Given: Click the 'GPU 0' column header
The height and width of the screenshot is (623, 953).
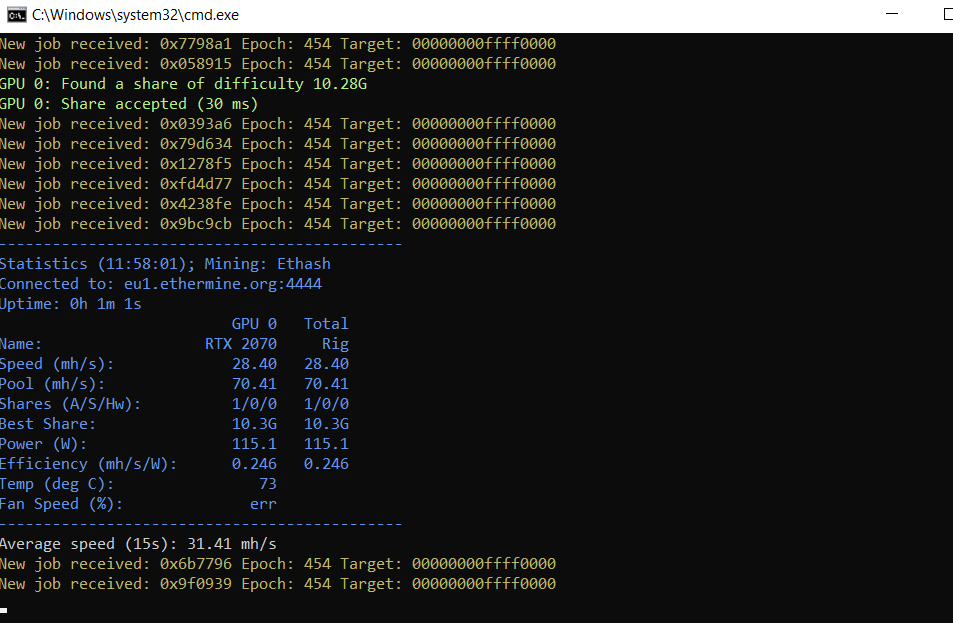Looking at the screenshot, I should (254, 324).
